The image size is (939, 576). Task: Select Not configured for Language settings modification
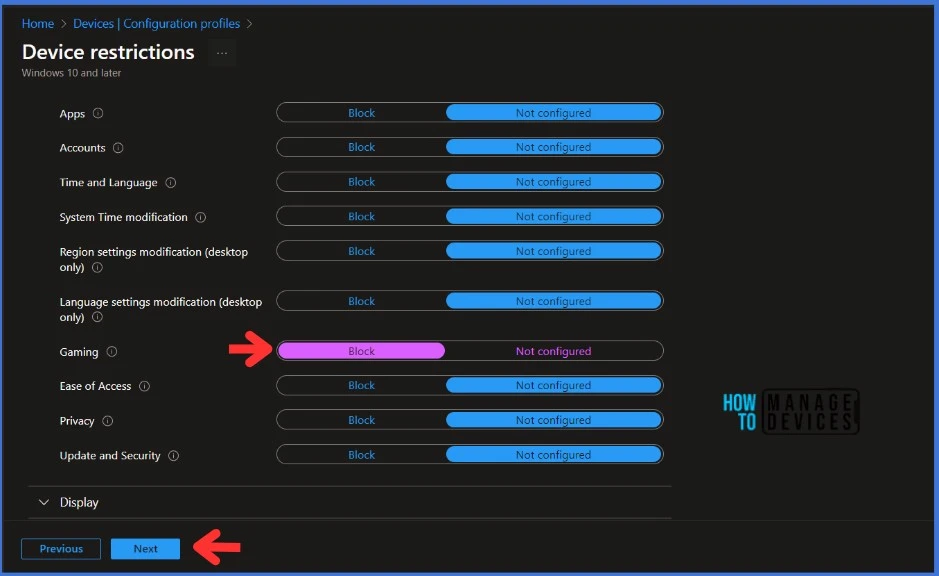(x=553, y=301)
